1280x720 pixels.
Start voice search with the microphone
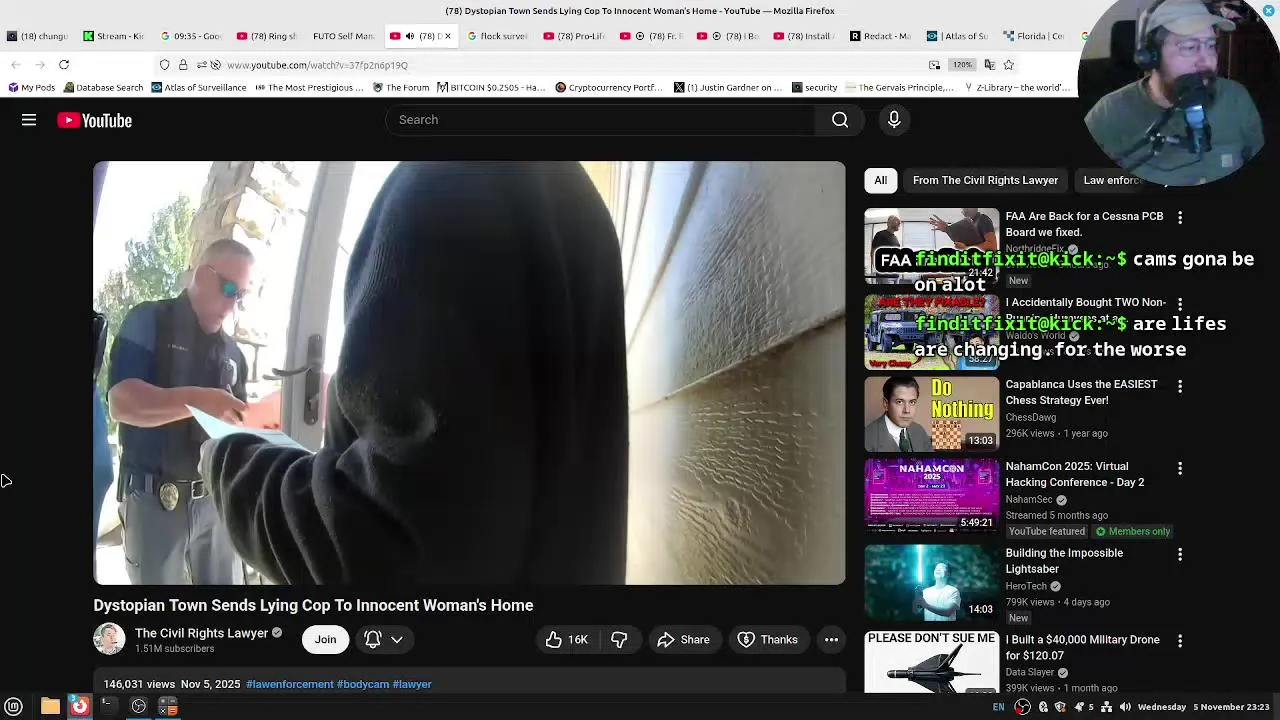click(894, 120)
